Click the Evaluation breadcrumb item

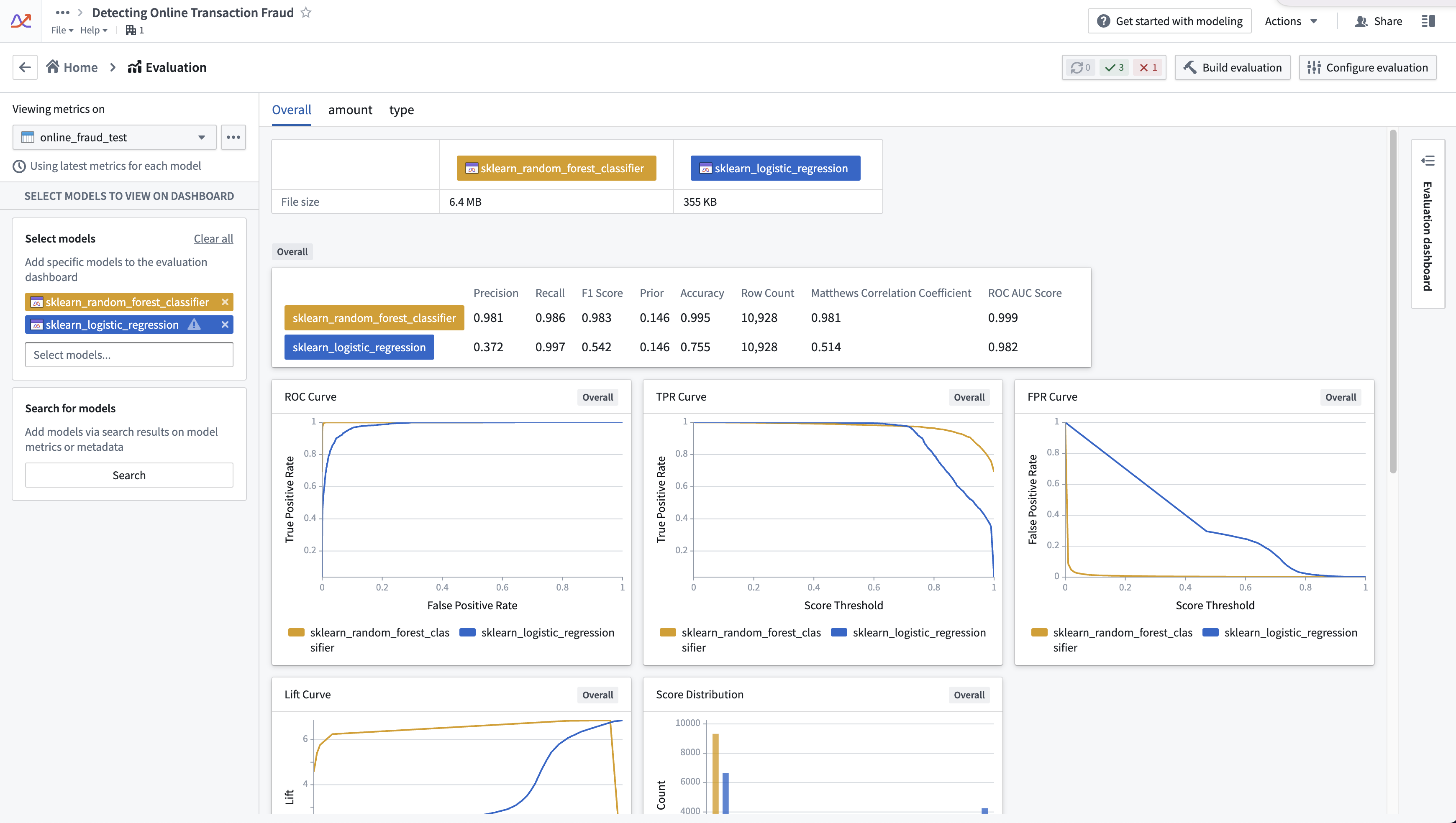click(167, 67)
